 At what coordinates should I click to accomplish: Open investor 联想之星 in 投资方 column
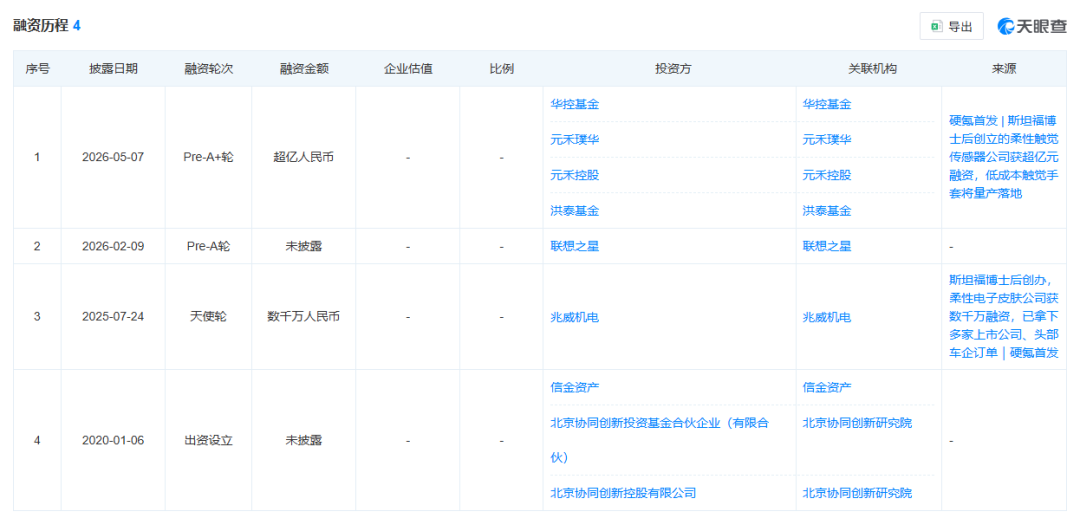pyautogui.click(x=575, y=246)
